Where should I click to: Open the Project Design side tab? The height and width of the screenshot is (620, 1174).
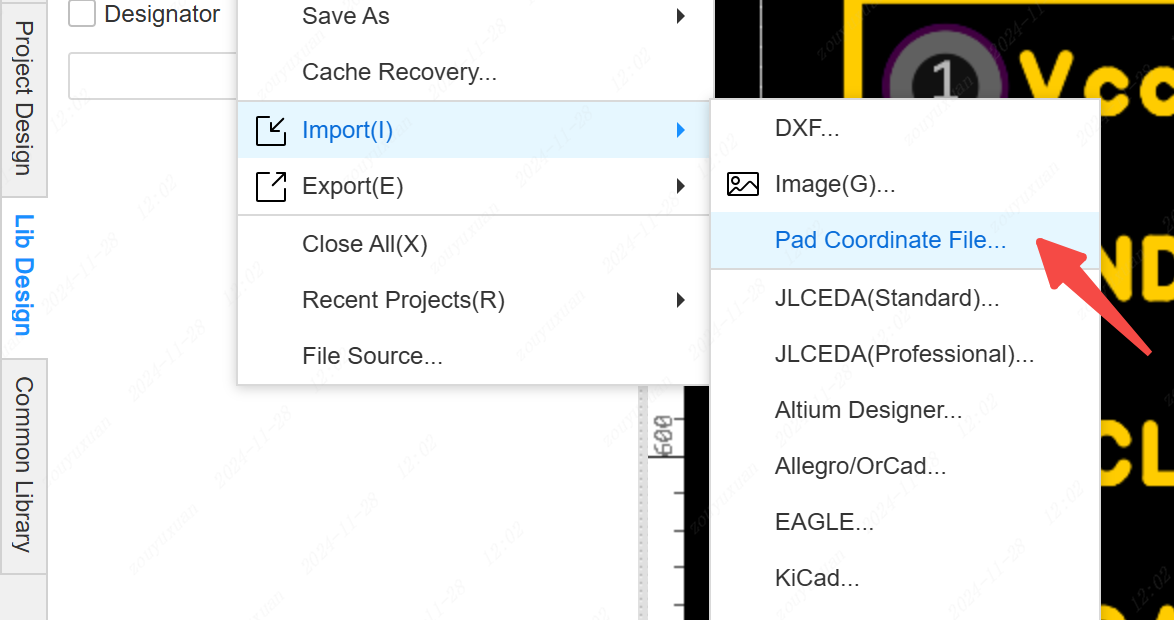point(23,97)
